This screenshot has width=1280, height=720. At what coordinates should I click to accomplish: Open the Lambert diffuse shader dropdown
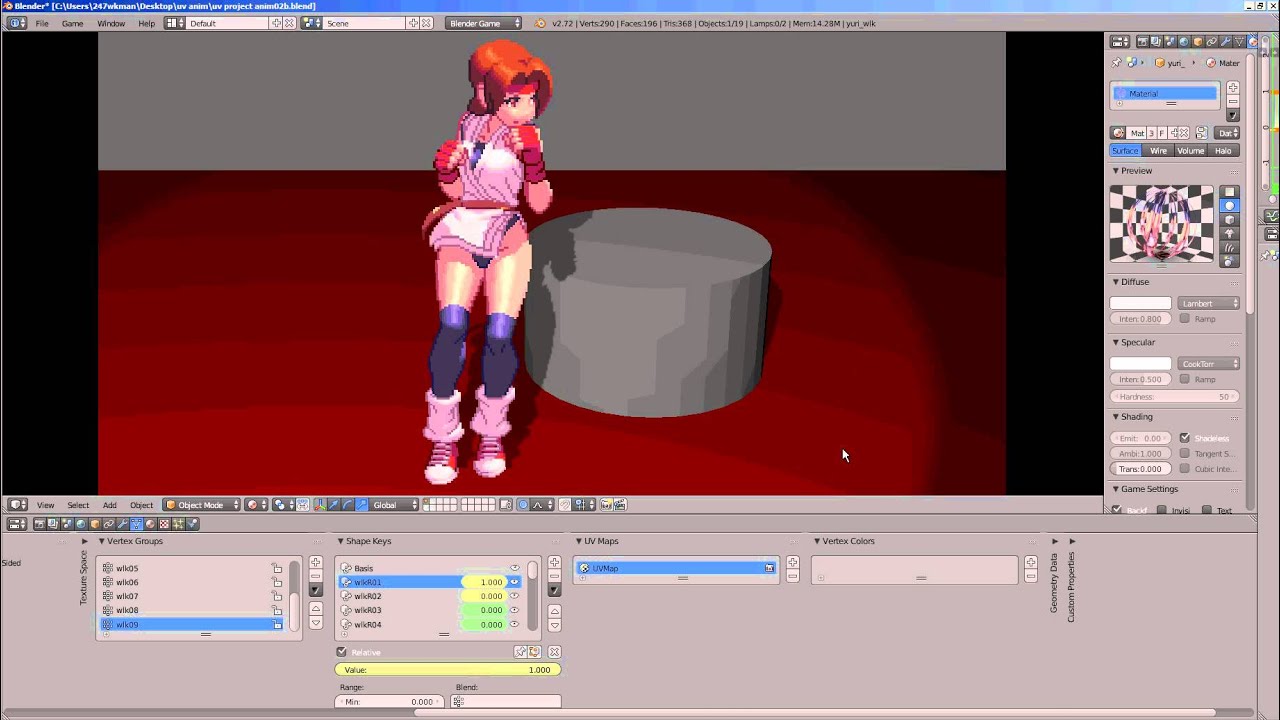[1209, 303]
